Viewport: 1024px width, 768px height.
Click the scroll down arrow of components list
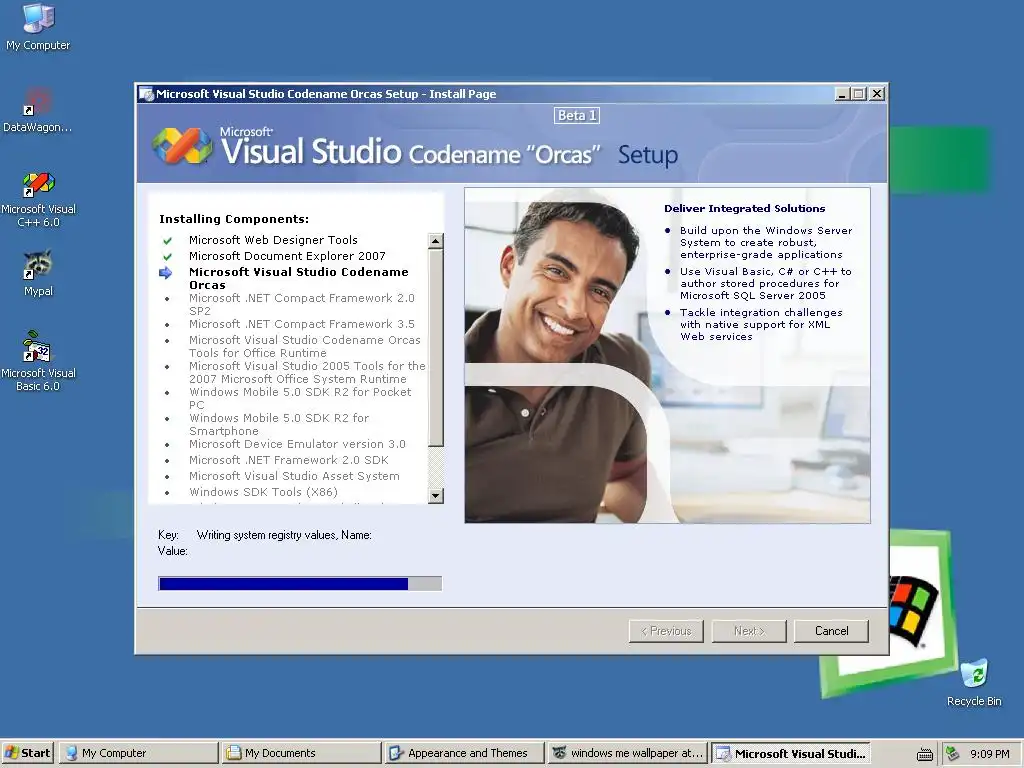tap(436, 496)
